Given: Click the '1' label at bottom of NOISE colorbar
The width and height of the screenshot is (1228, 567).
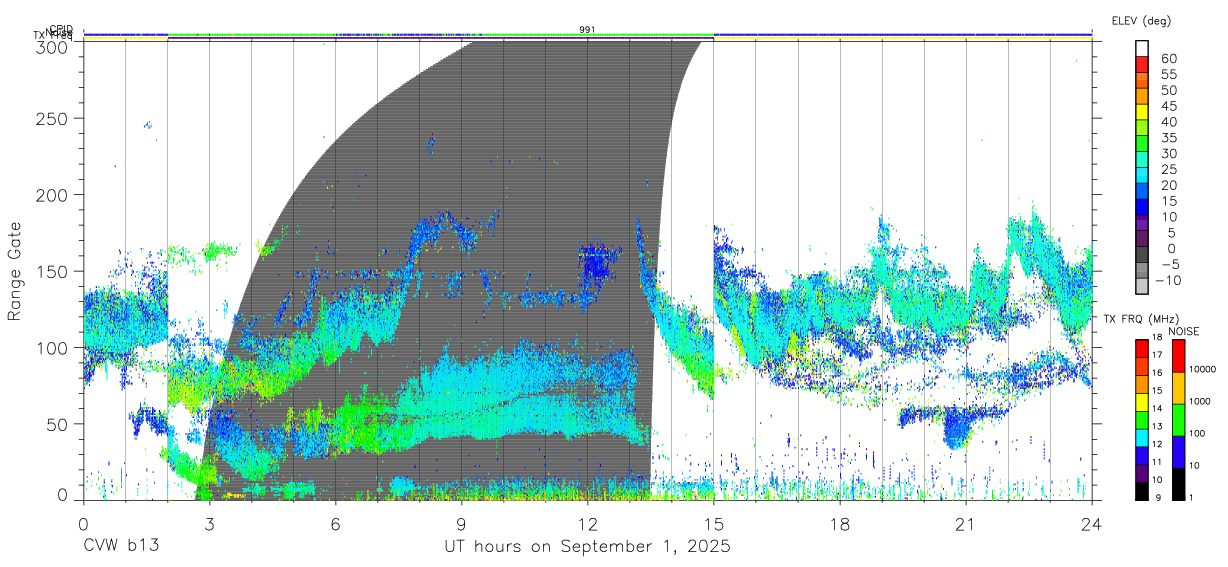Looking at the screenshot, I should [x=1193, y=497].
